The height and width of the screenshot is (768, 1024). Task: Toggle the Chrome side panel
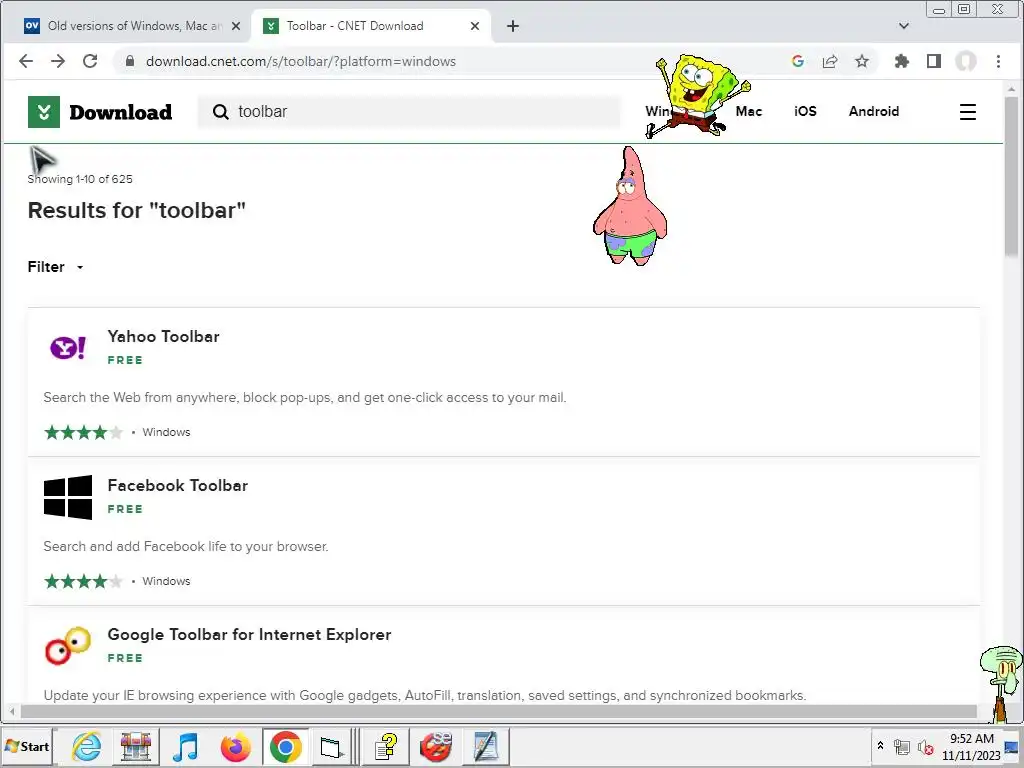[x=934, y=61]
